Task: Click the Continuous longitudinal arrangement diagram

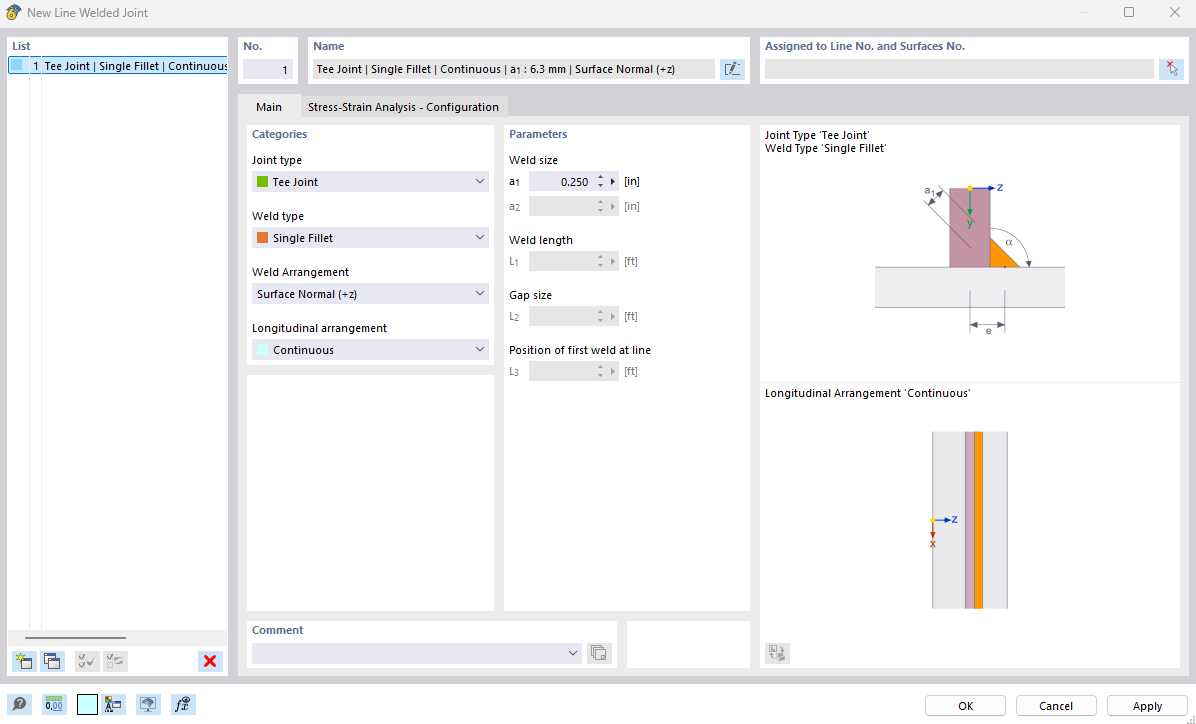Action: 969,520
